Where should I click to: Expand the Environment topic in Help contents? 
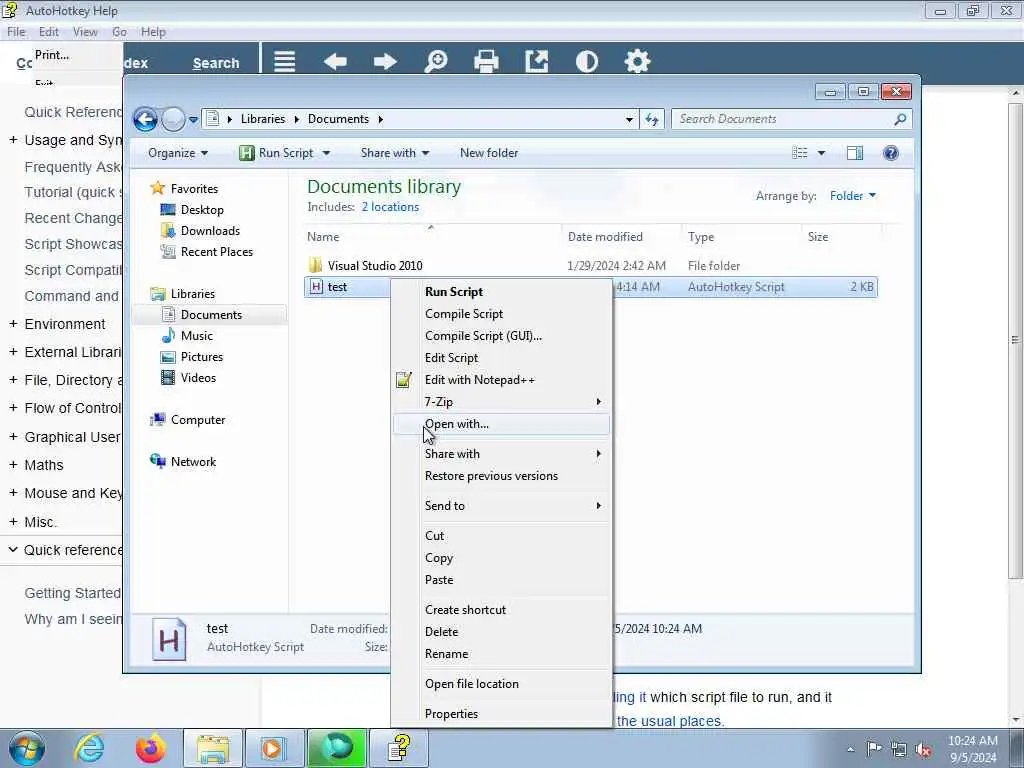tap(13, 324)
